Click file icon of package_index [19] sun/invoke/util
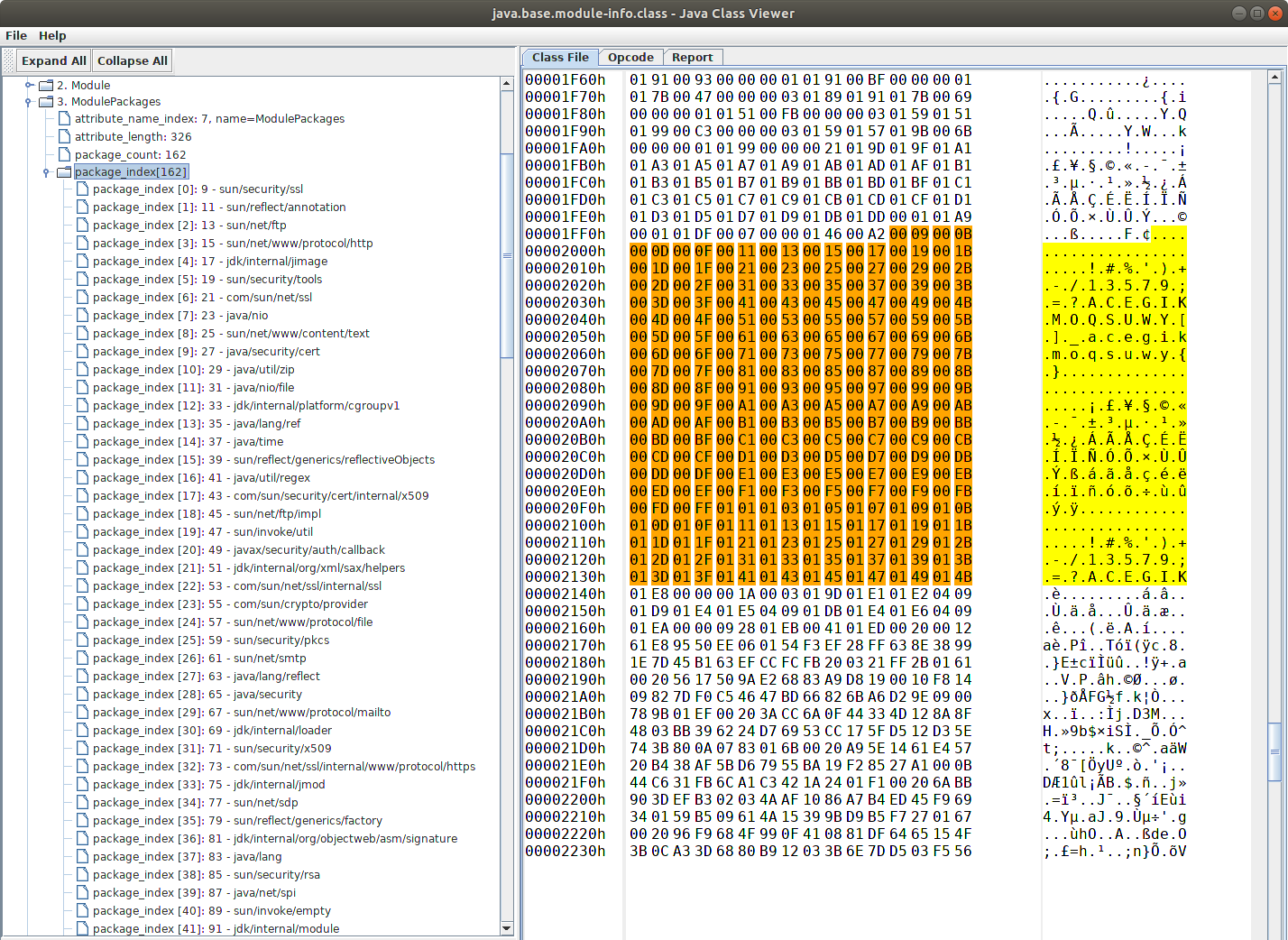Viewport: 1288px width, 940px height. coord(82,531)
